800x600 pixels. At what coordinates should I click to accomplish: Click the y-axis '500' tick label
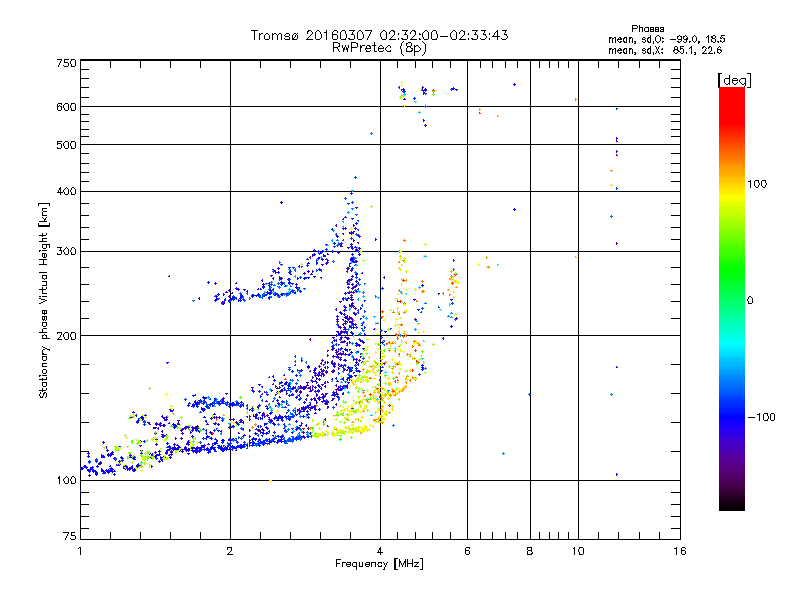tap(67, 145)
